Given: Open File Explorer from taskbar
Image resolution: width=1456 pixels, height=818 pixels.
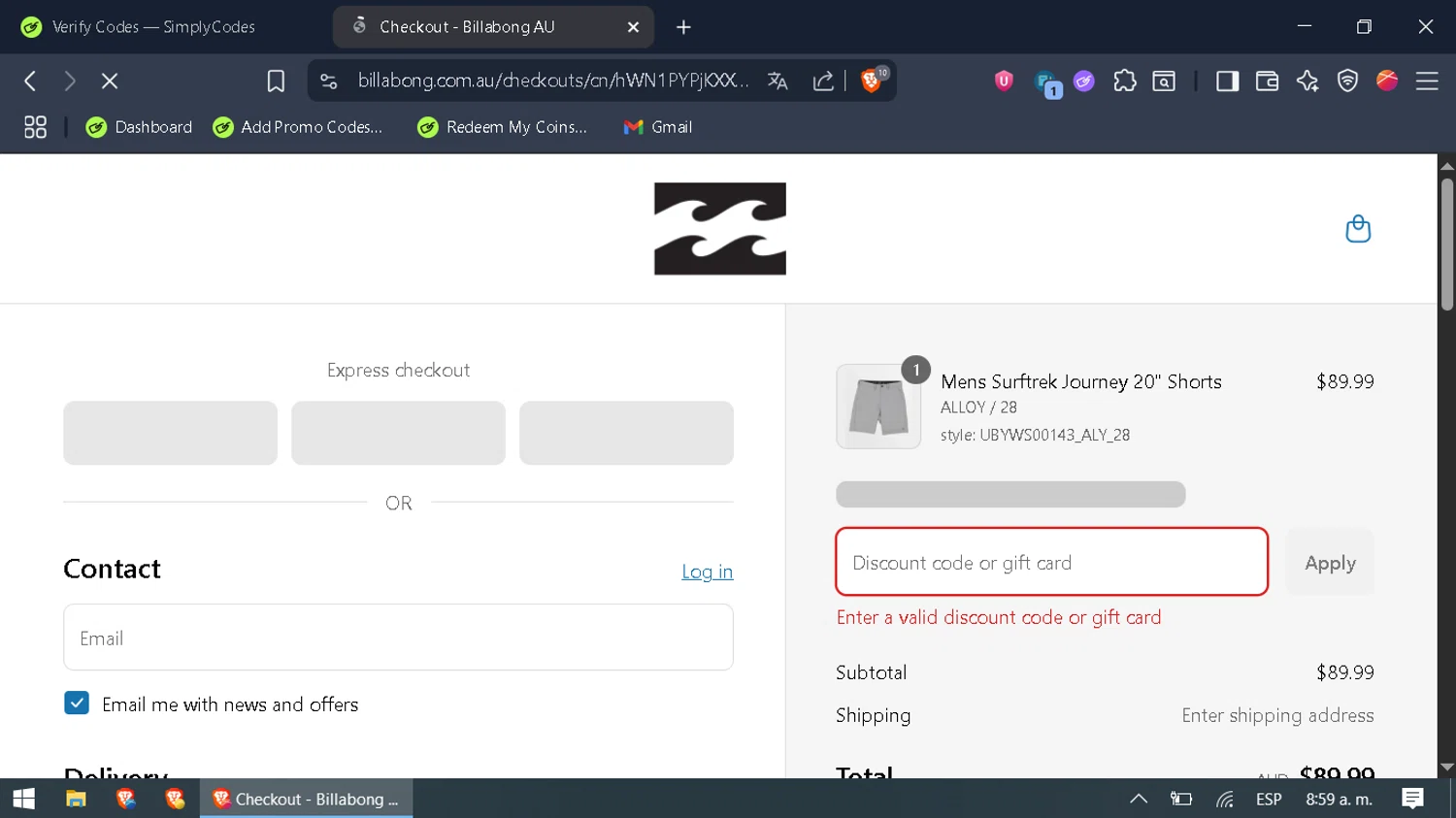Looking at the screenshot, I should point(76,799).
